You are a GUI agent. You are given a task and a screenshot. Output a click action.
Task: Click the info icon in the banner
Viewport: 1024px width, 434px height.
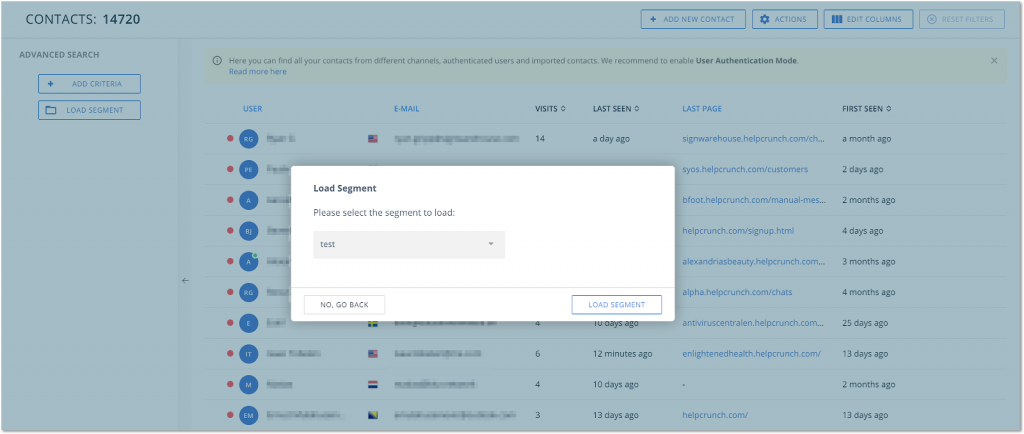[x=217, y=61]
